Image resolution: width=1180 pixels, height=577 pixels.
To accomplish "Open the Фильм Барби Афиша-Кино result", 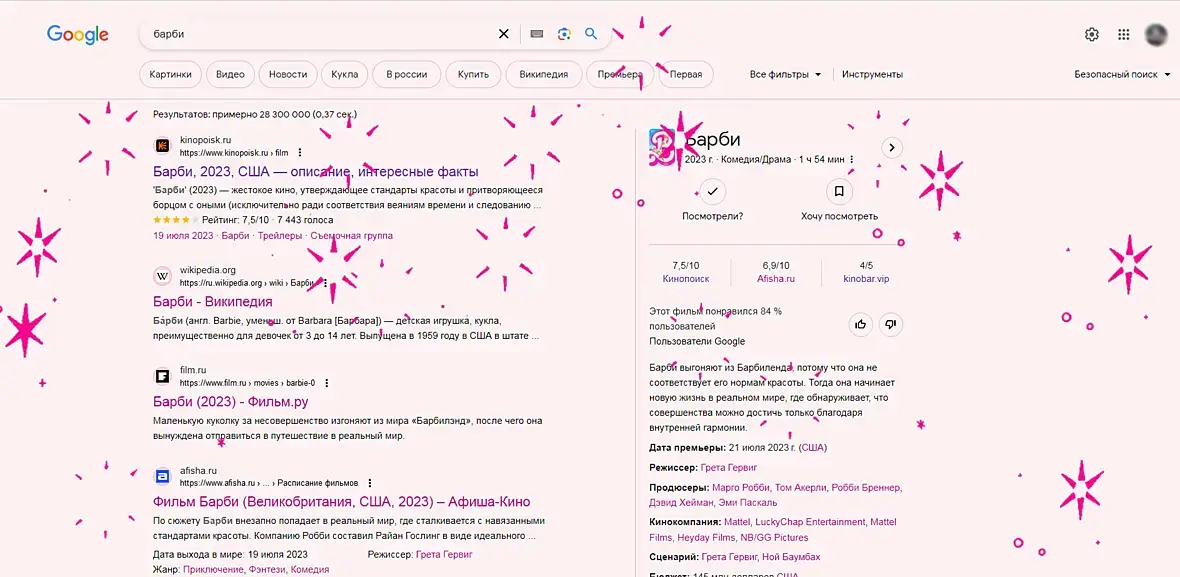I will point(341,502).
